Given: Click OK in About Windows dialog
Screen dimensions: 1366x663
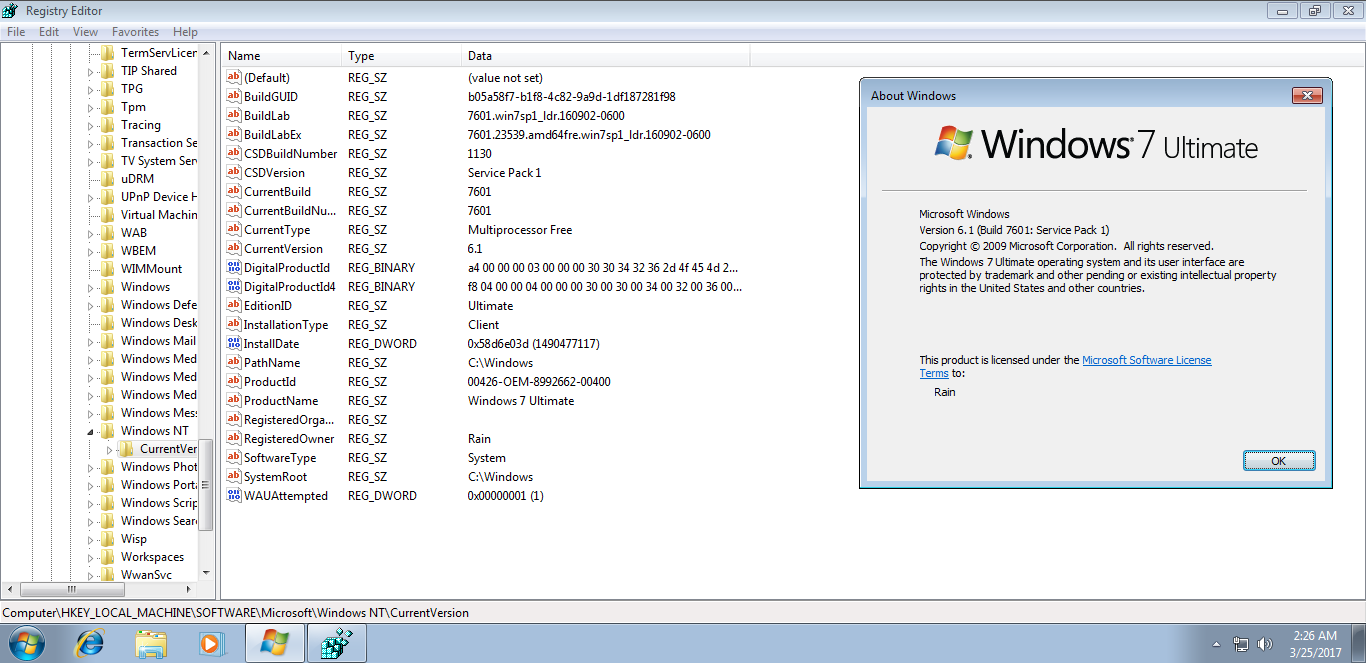Looking at the screenshot, I should pyautogui.click(x=1278, y=461).
